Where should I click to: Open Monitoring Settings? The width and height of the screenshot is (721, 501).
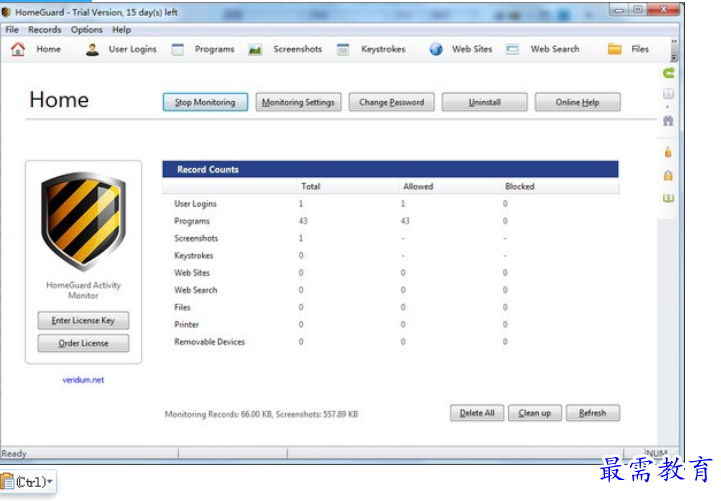point(298,102)
